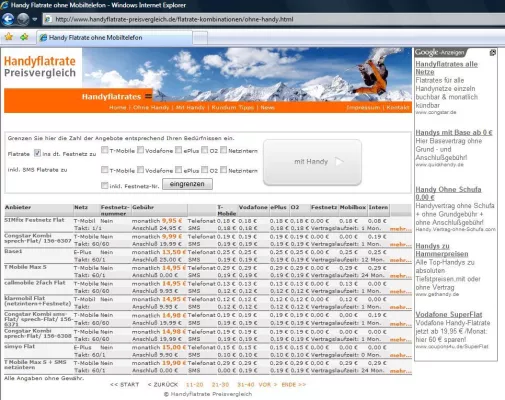Screen dimensions: 505x400
Task: Check the inkl. Festnetz-Nr. box
Action: tap(105, 185)
